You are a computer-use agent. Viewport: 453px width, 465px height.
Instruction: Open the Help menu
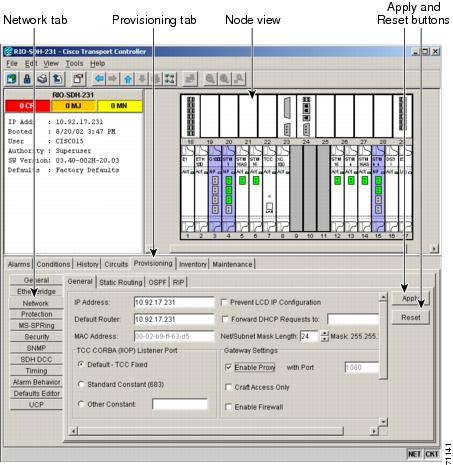tap(97, 63)
